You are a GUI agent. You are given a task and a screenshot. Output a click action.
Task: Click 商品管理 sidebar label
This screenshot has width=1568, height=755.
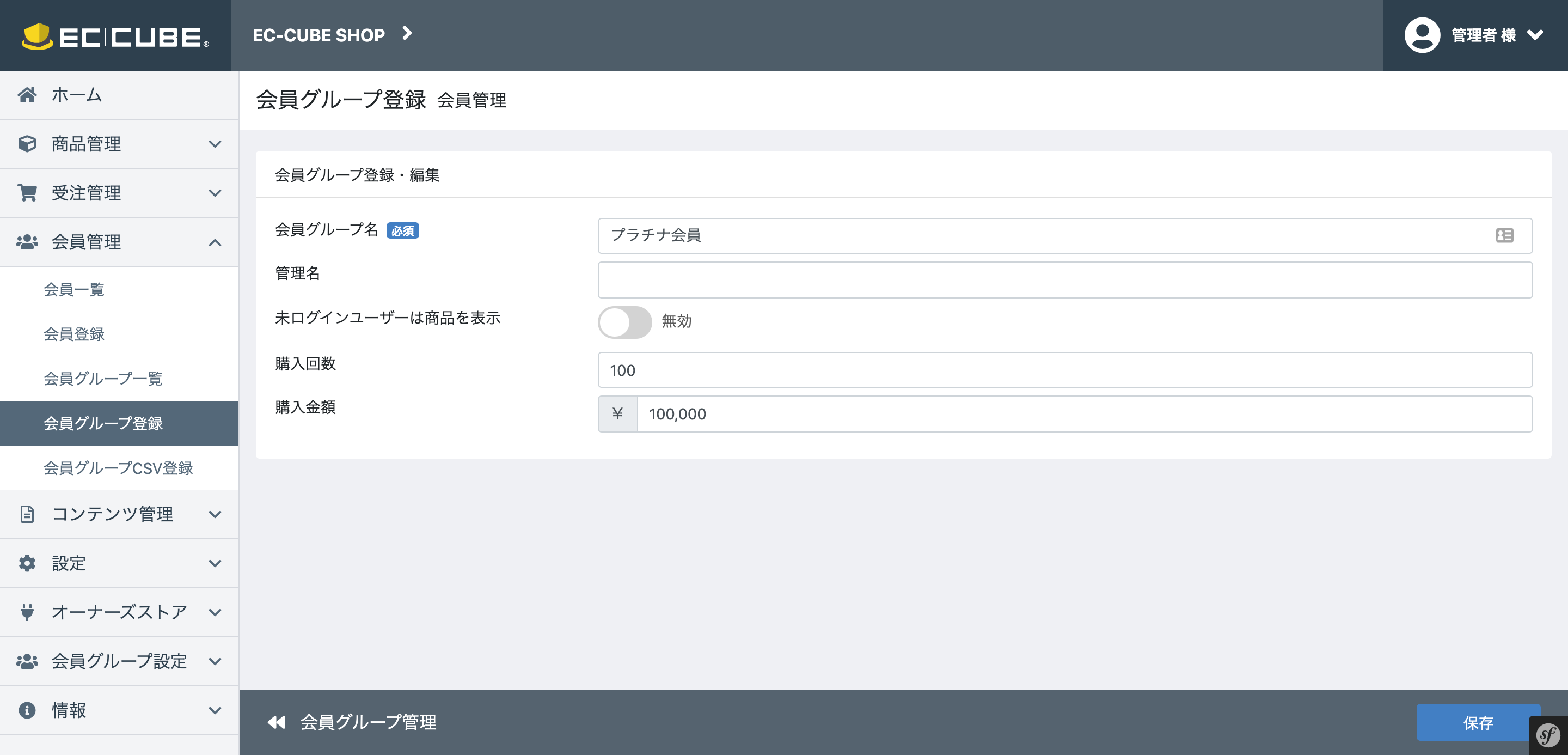click(86, 144)
